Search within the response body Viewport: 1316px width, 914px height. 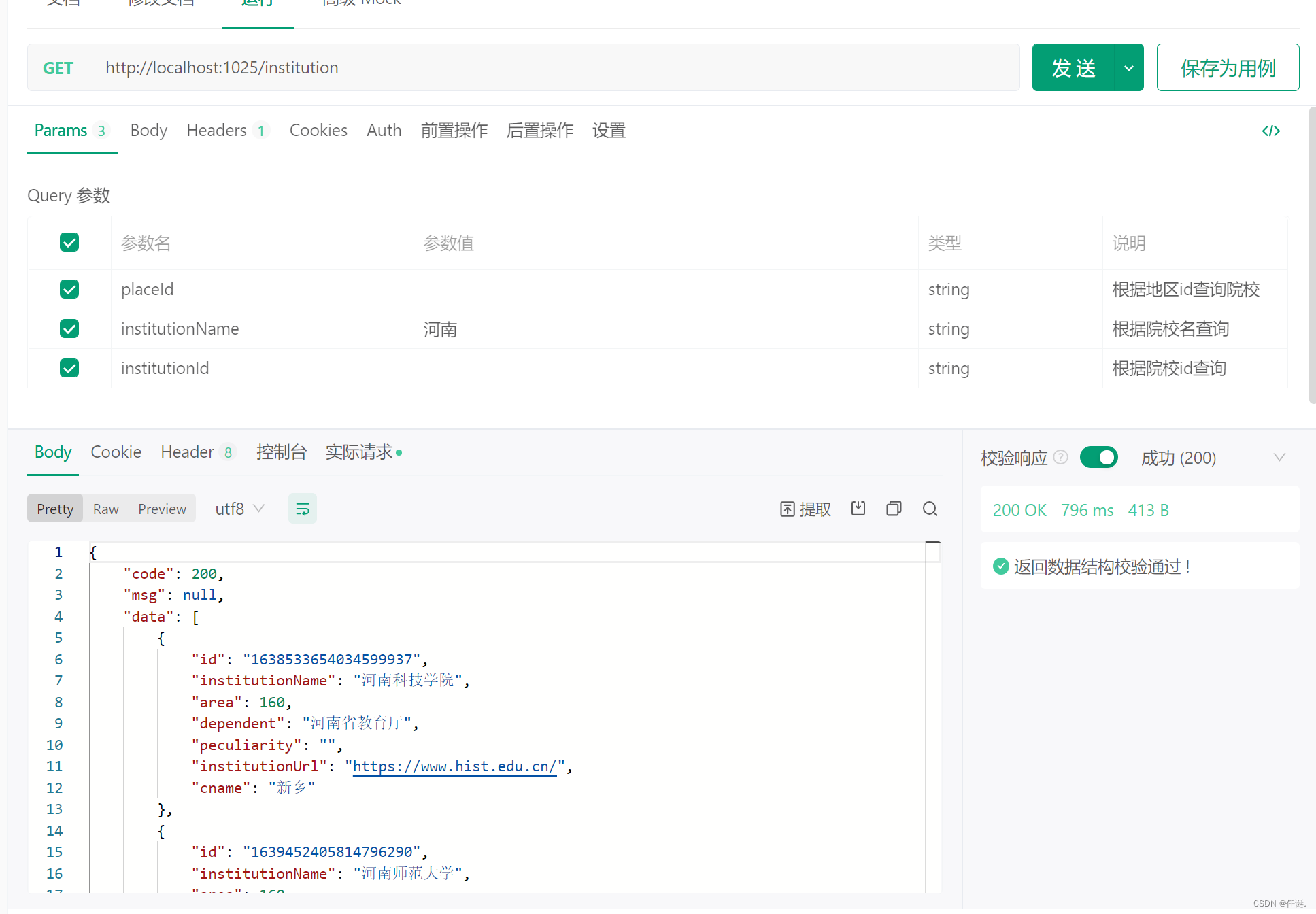(930, 509)
